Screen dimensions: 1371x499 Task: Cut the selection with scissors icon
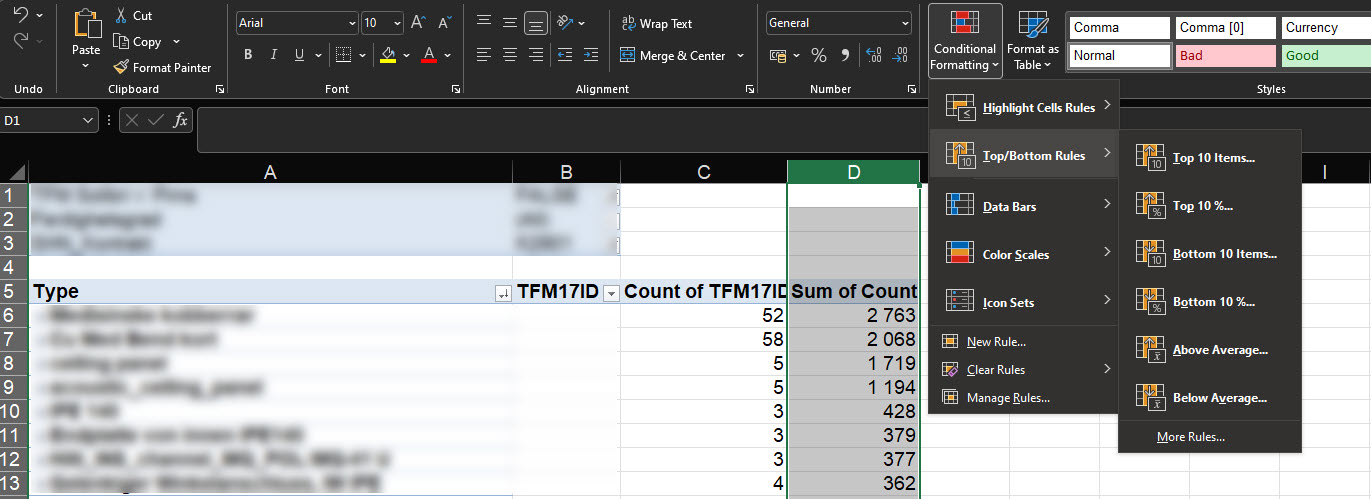(x=121, y=16)
